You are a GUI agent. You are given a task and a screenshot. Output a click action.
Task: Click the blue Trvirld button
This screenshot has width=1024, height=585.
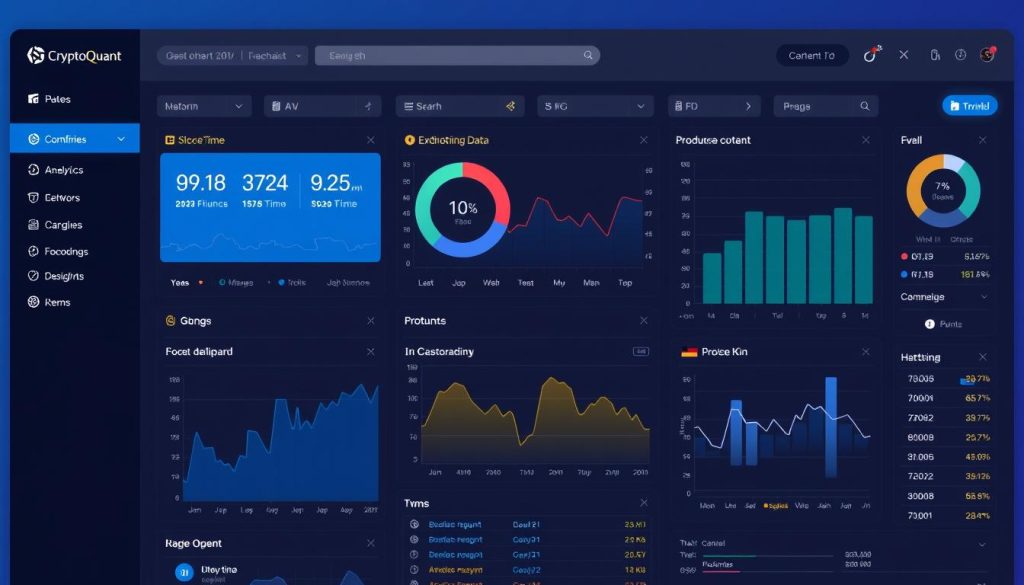pyautogui.click(x=970, y=106)
